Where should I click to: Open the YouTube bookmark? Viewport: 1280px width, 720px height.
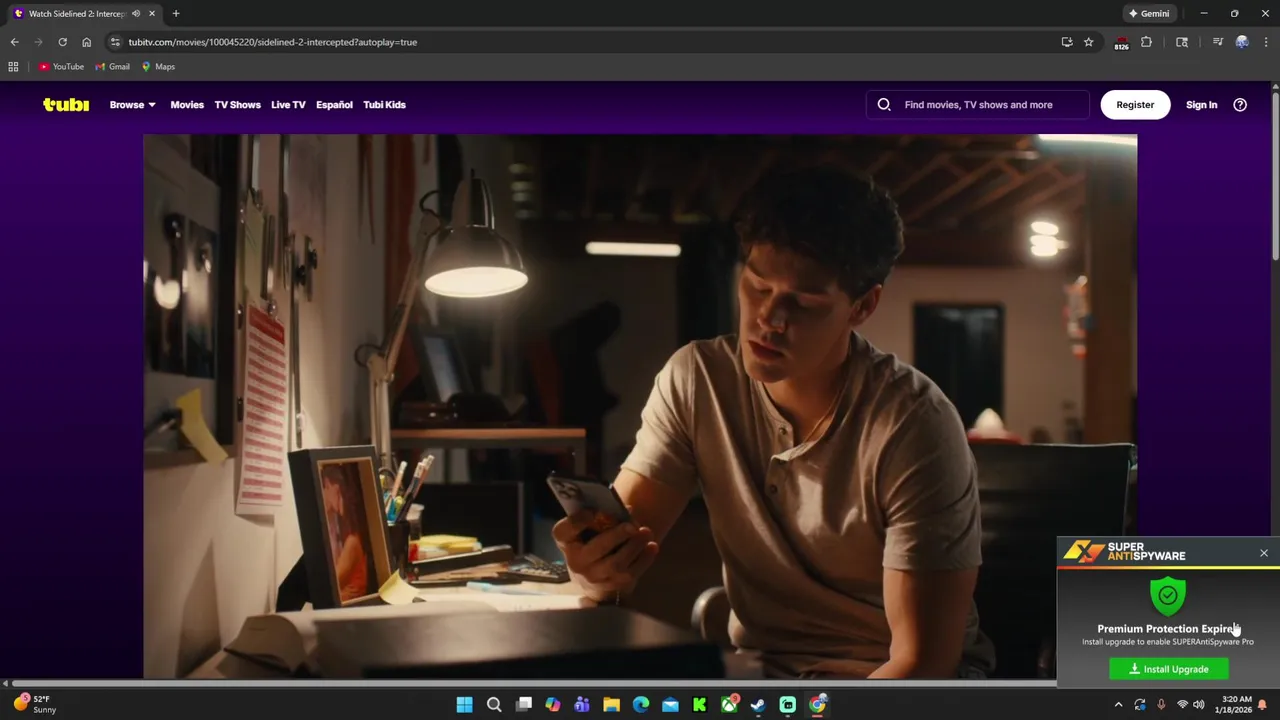coord(61,67)
